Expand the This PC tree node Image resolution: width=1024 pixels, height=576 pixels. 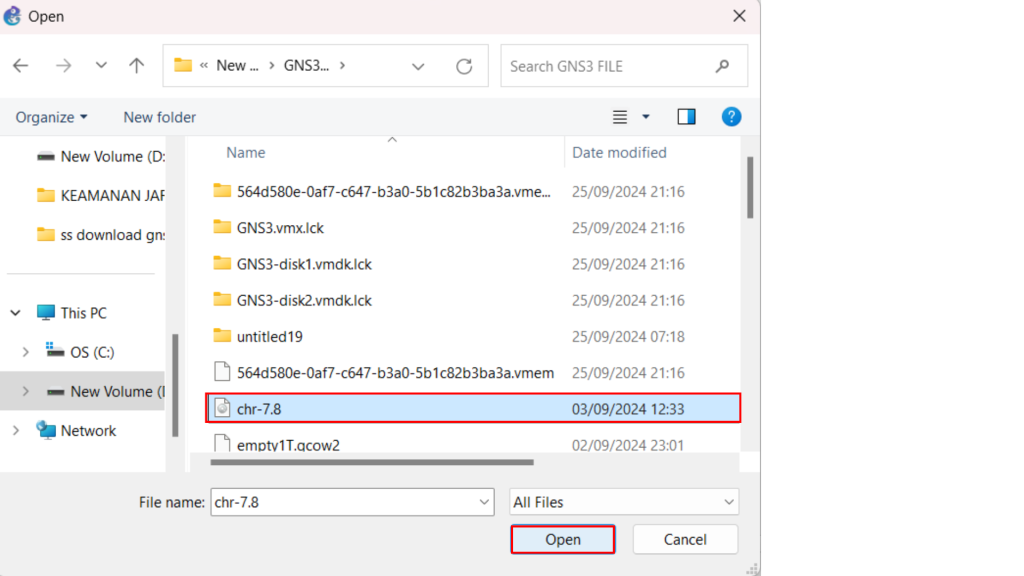click(15, 313)
